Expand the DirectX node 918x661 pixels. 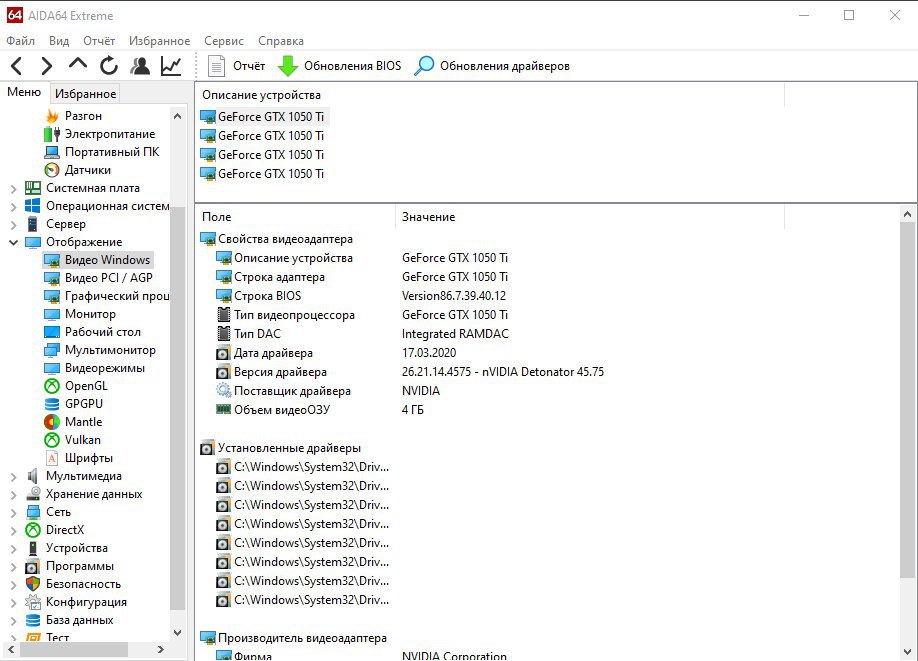[x=13, y=530]
